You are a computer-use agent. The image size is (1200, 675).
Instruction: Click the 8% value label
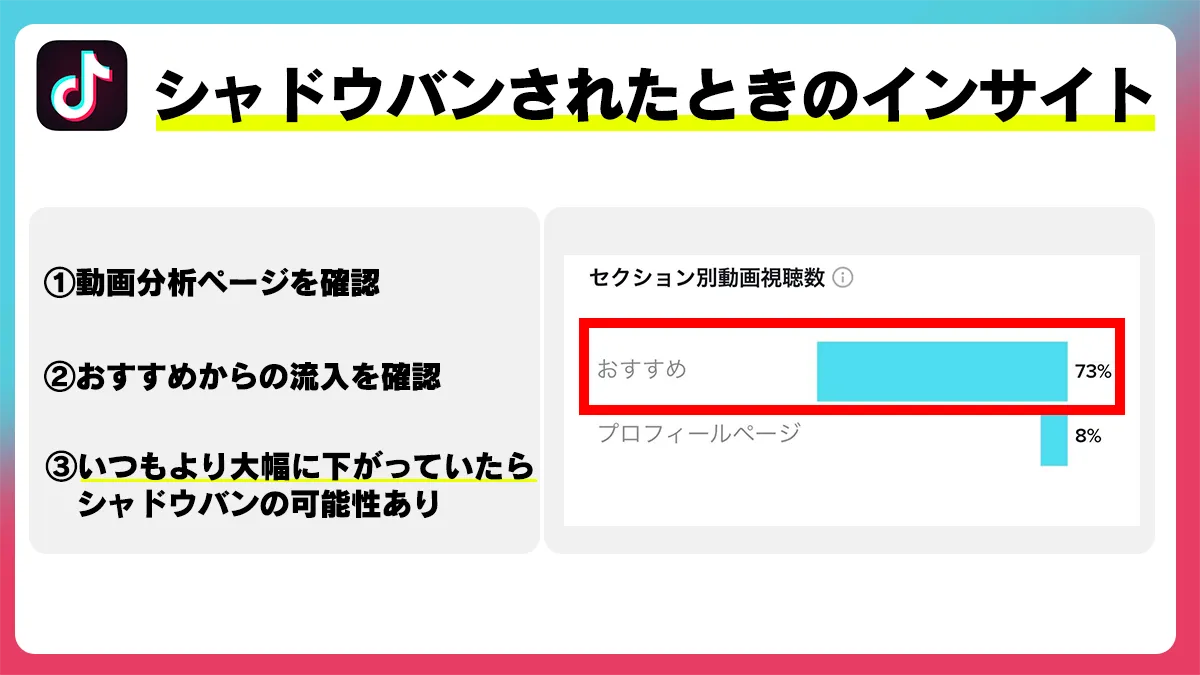point(1088,436)
